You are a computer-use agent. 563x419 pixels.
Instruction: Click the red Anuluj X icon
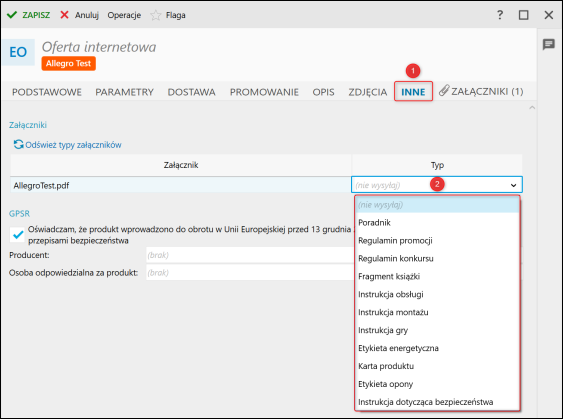click(x=64, y=15)
